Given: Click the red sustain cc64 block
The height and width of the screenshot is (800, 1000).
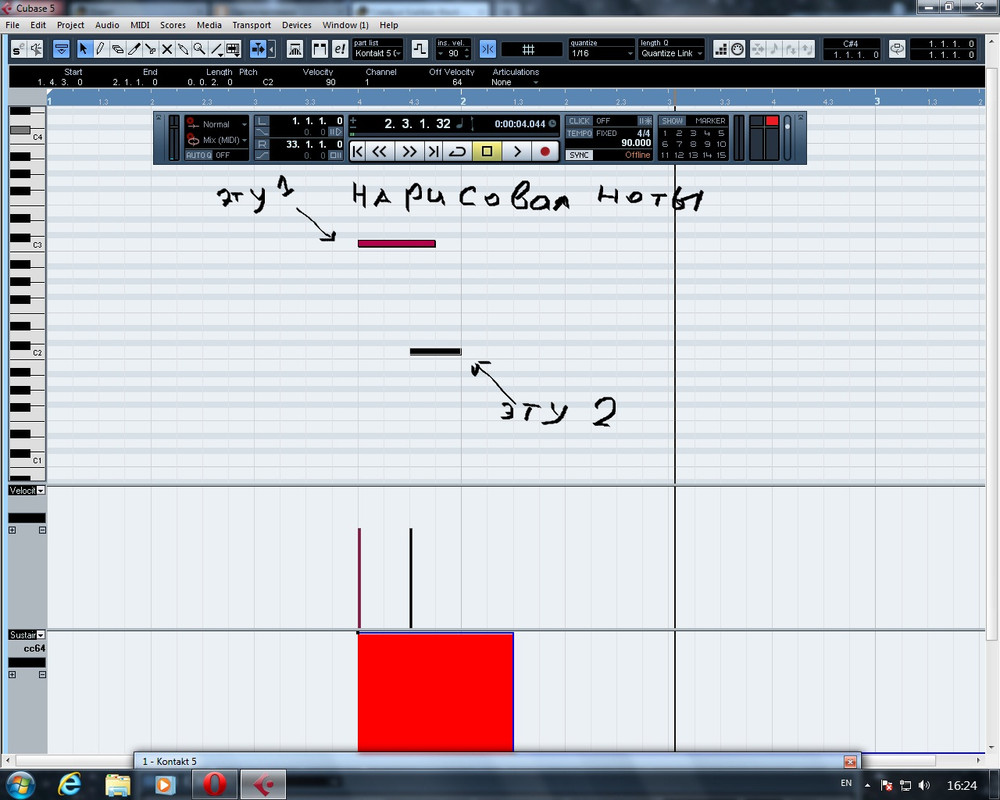Looking at the screenshot, I should 436,692.
